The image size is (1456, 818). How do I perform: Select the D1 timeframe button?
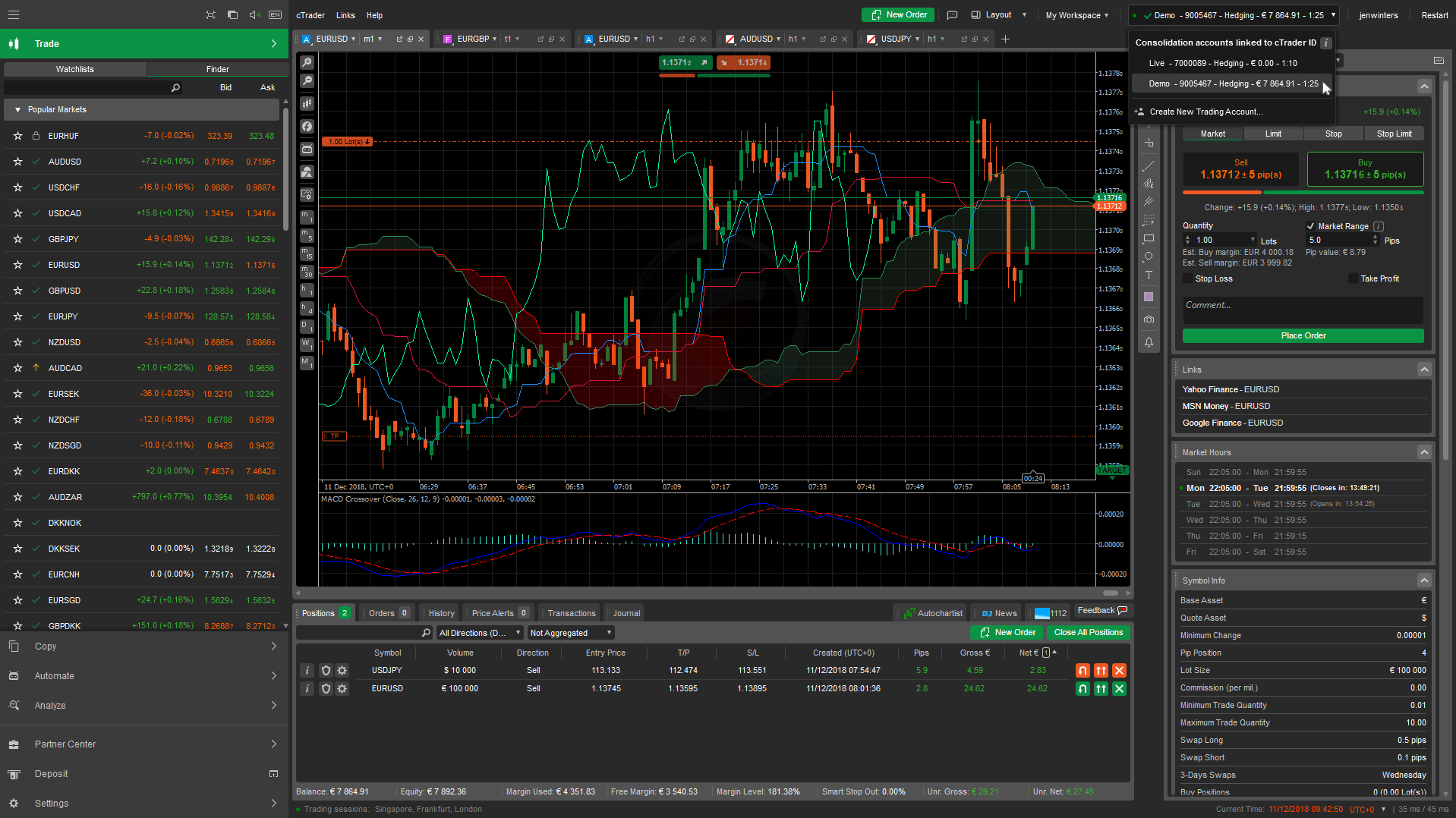coord(307,326)
